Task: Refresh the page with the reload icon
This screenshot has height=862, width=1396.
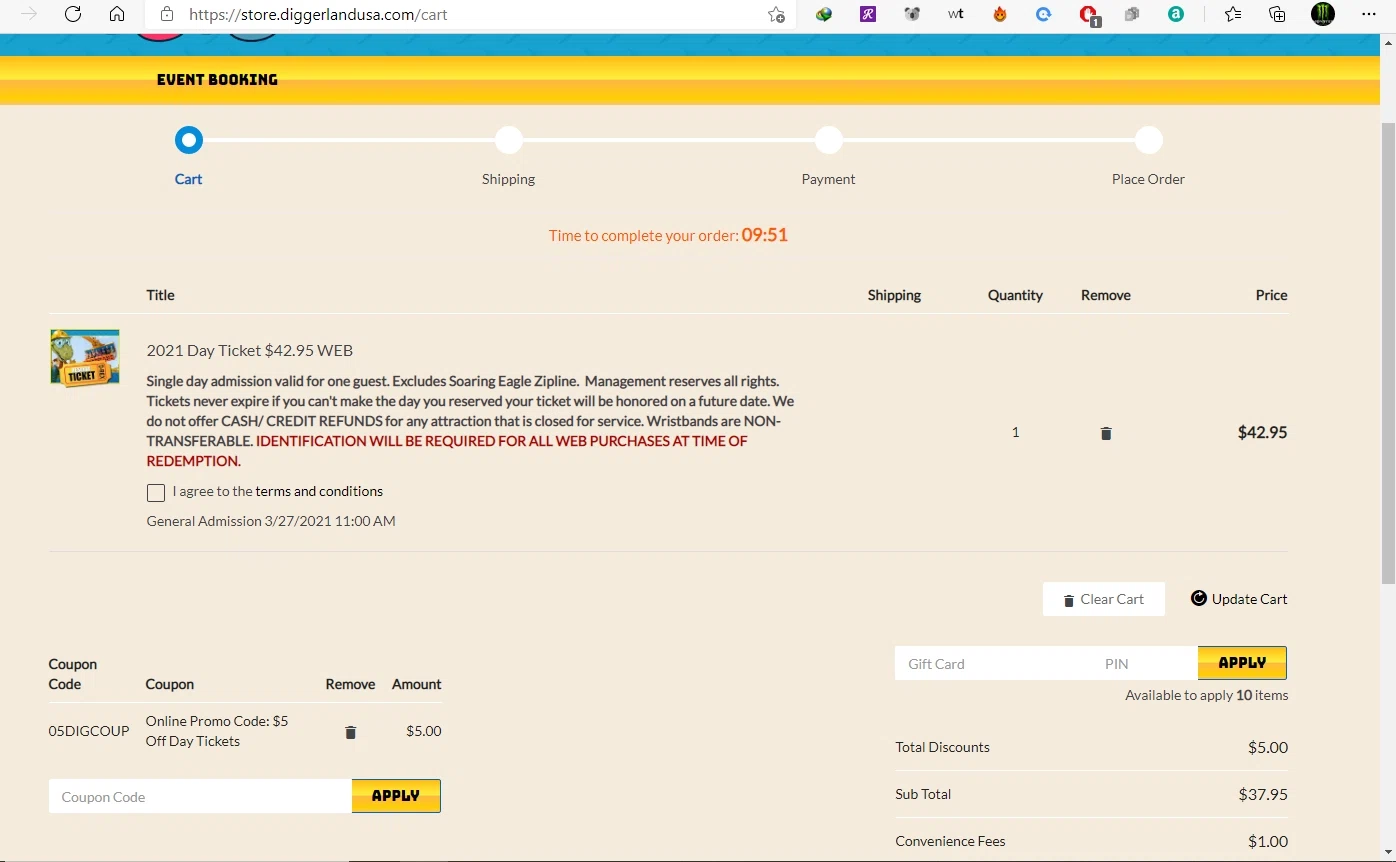Action: (73, 15)
